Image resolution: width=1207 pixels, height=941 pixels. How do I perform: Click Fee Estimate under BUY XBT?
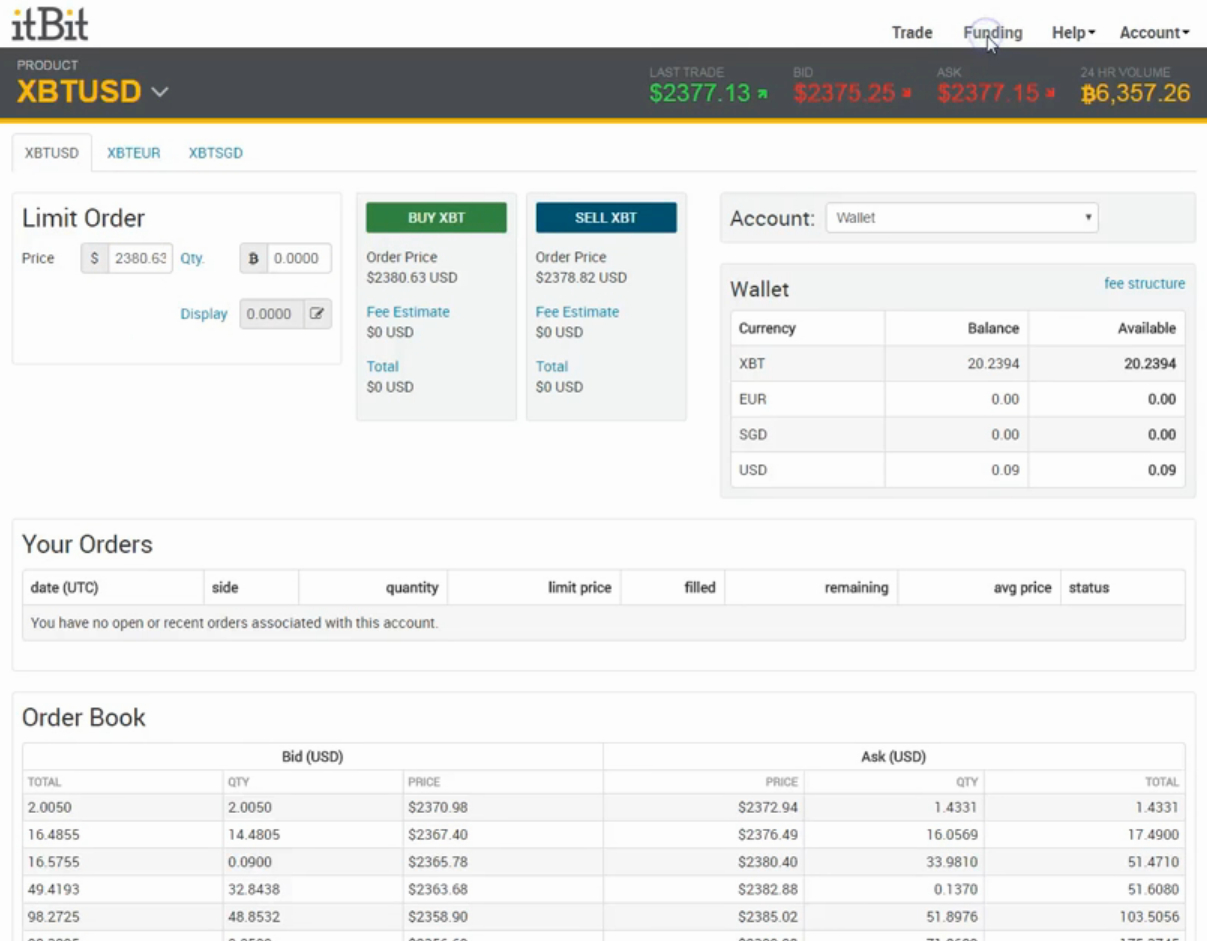pyautogui.click(x=408, y=312)
